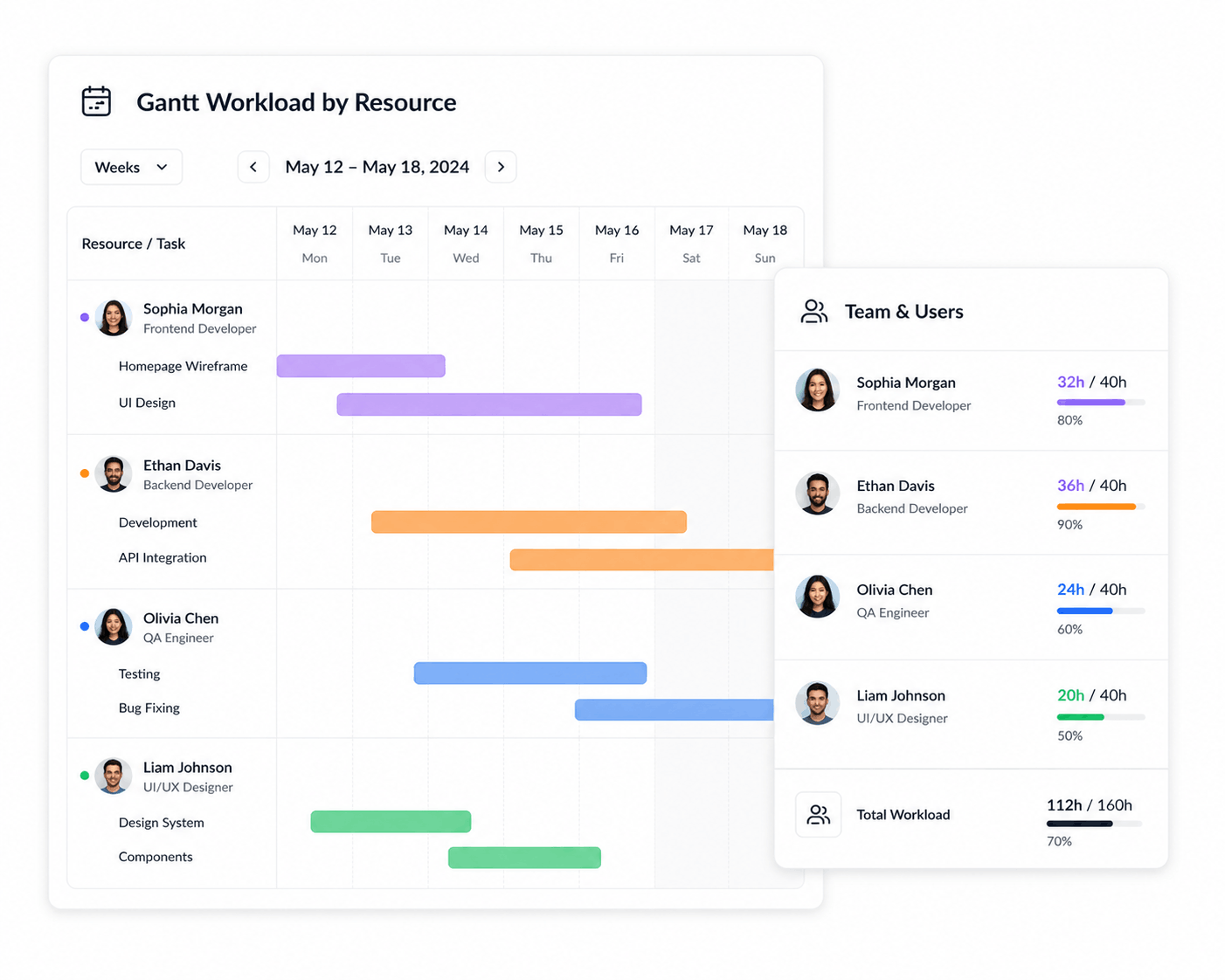1225x980 pixels.
Task: Click the Total Workload 70% progress bar
Action: point(1094,824)
